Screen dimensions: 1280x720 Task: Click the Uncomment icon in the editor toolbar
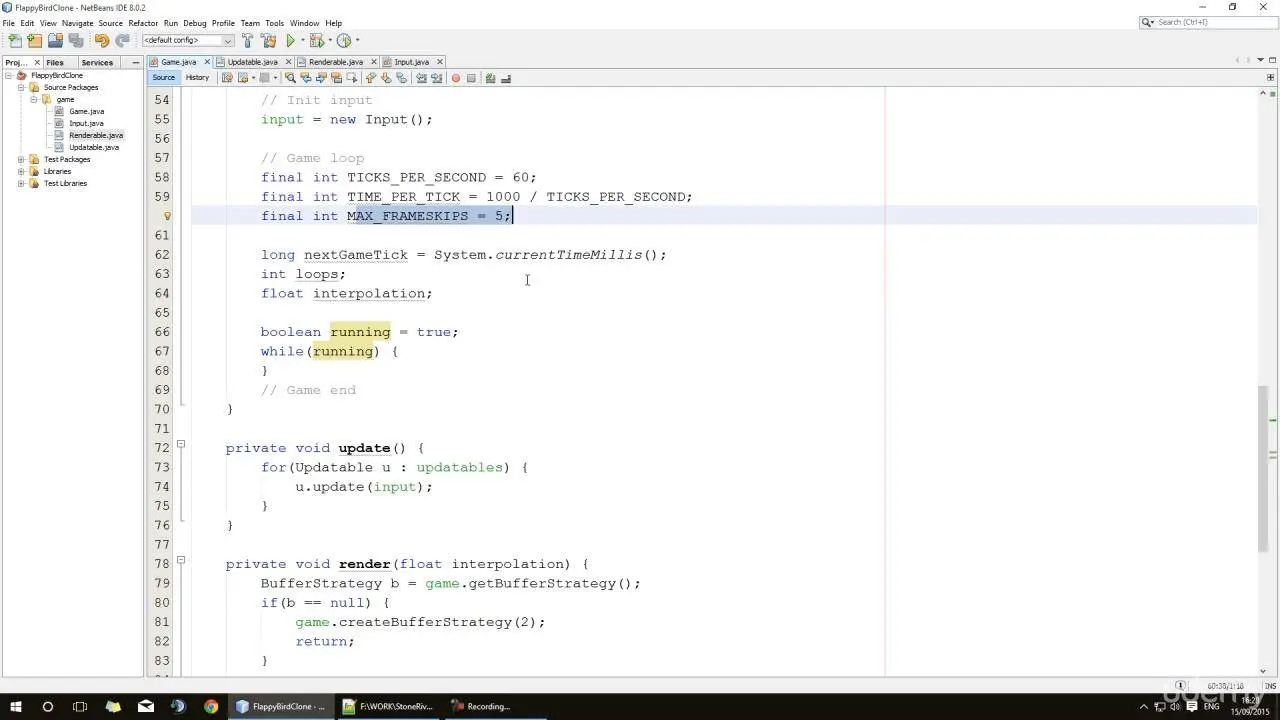pos(506,78)
